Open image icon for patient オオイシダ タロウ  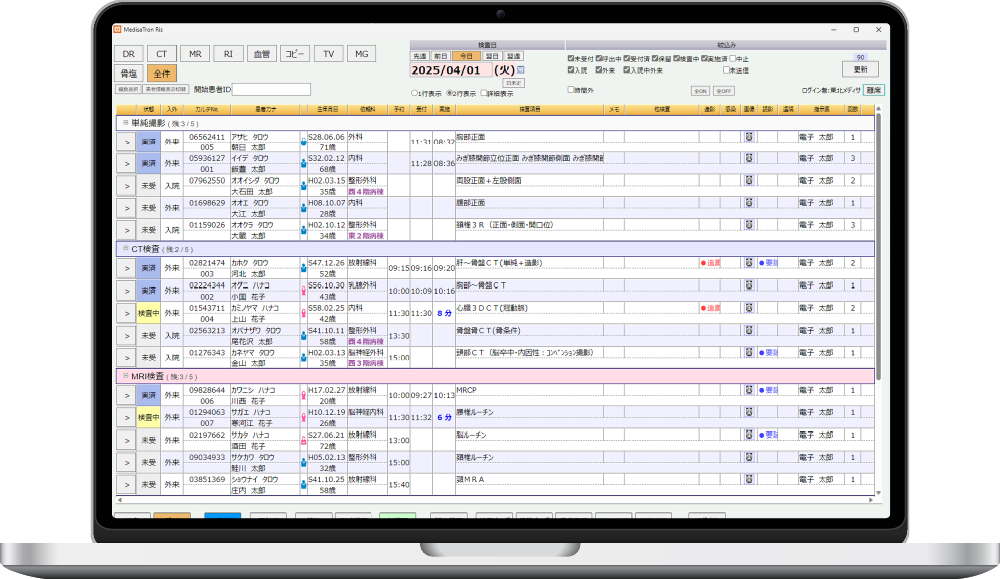click(x=749, y=180)
